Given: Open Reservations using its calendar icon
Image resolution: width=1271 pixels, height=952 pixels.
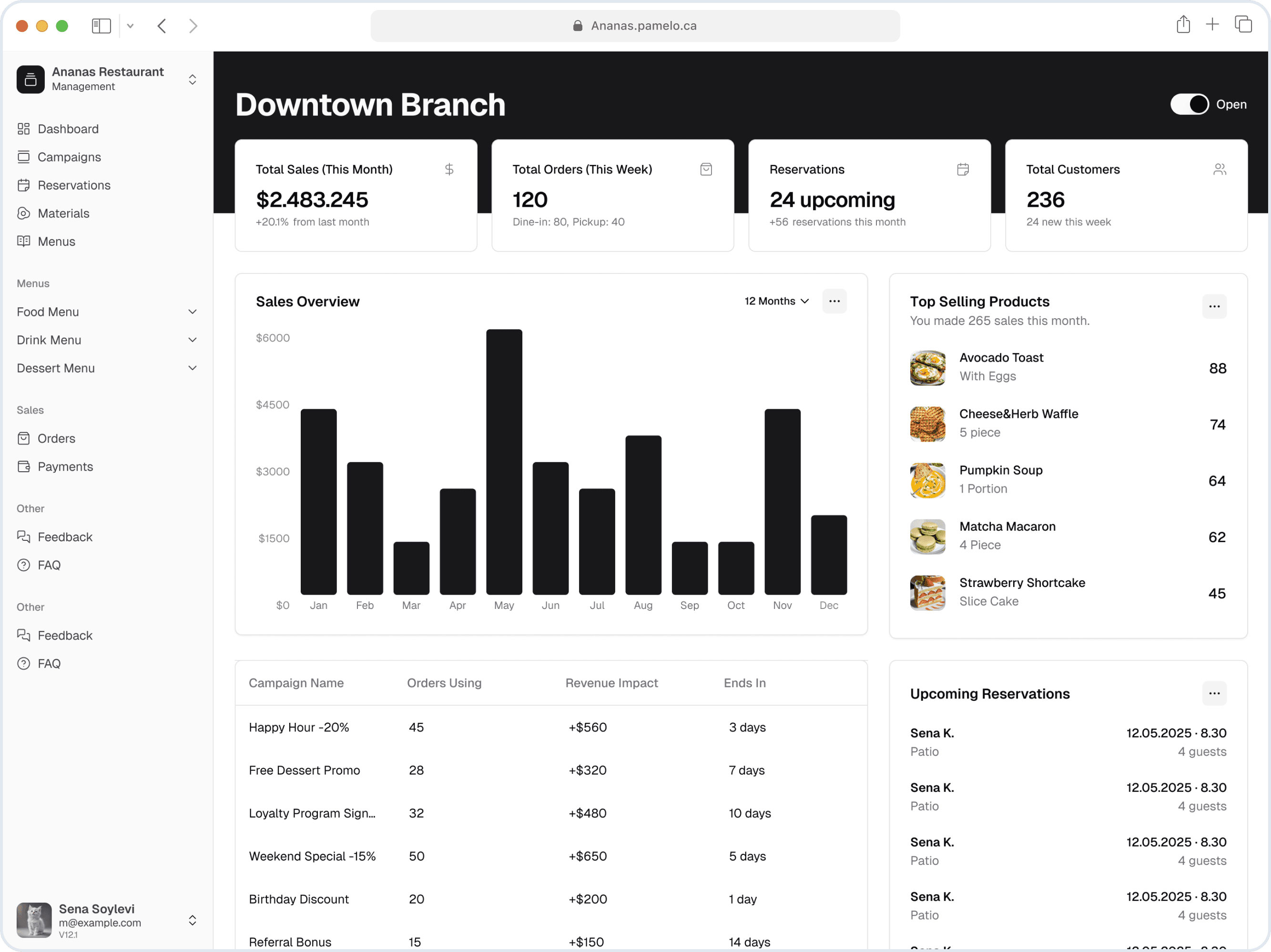Looking at the screenshot, I should [x=23, y=185].
